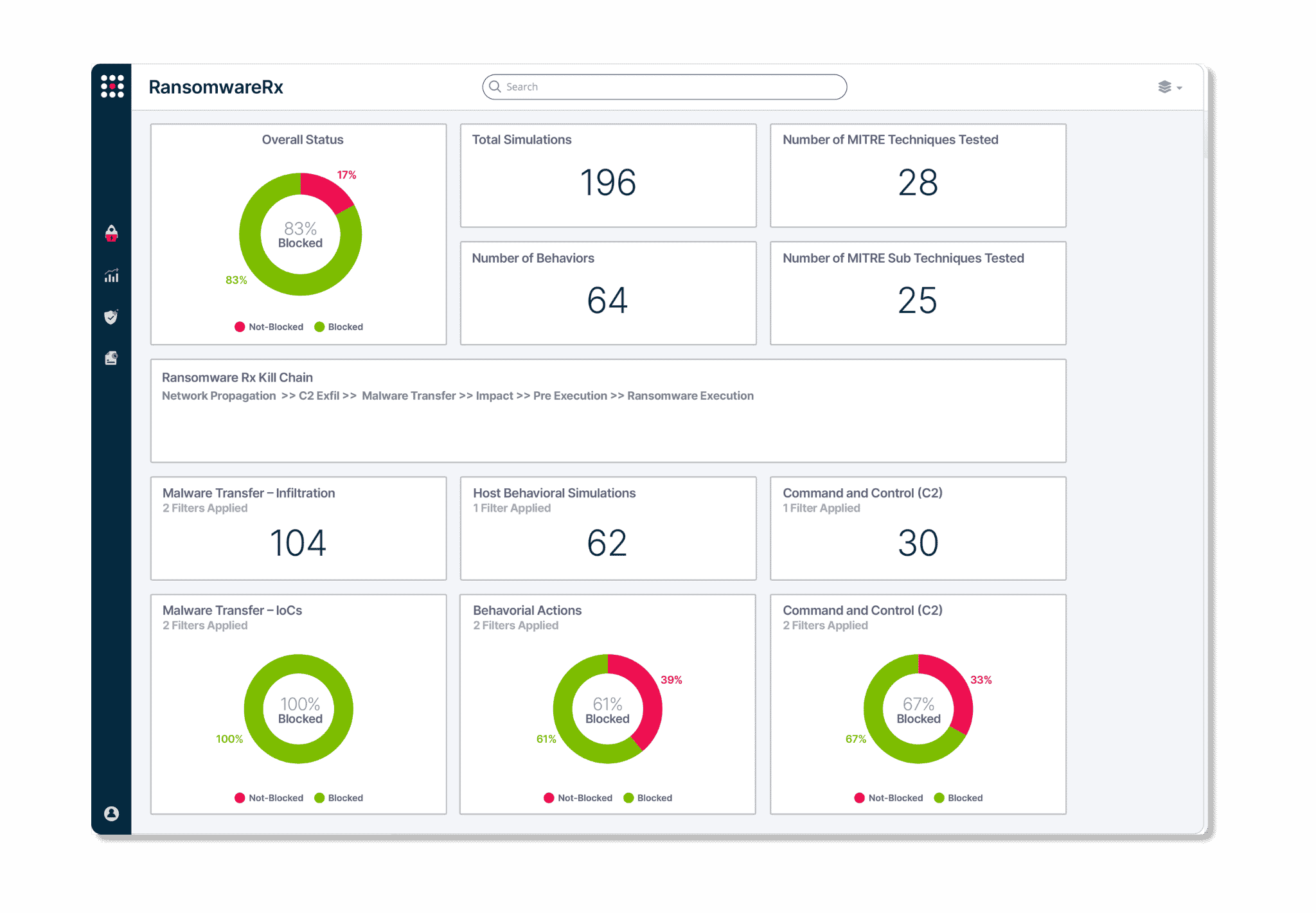Toggle Not-Blocked legend in Malware Transfer IoCs
Viewport: 1316px width, 913px height.
[269, 797]
